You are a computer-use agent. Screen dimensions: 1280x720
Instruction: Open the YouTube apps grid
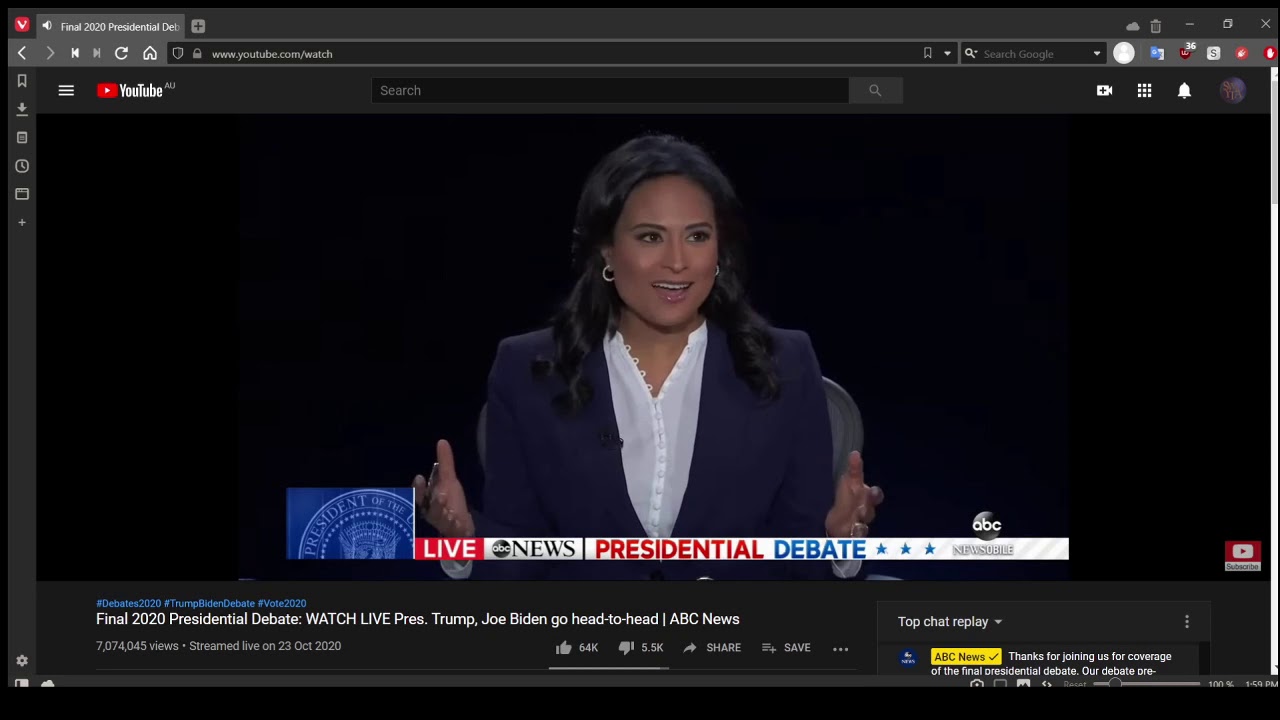coord(1144,90)
